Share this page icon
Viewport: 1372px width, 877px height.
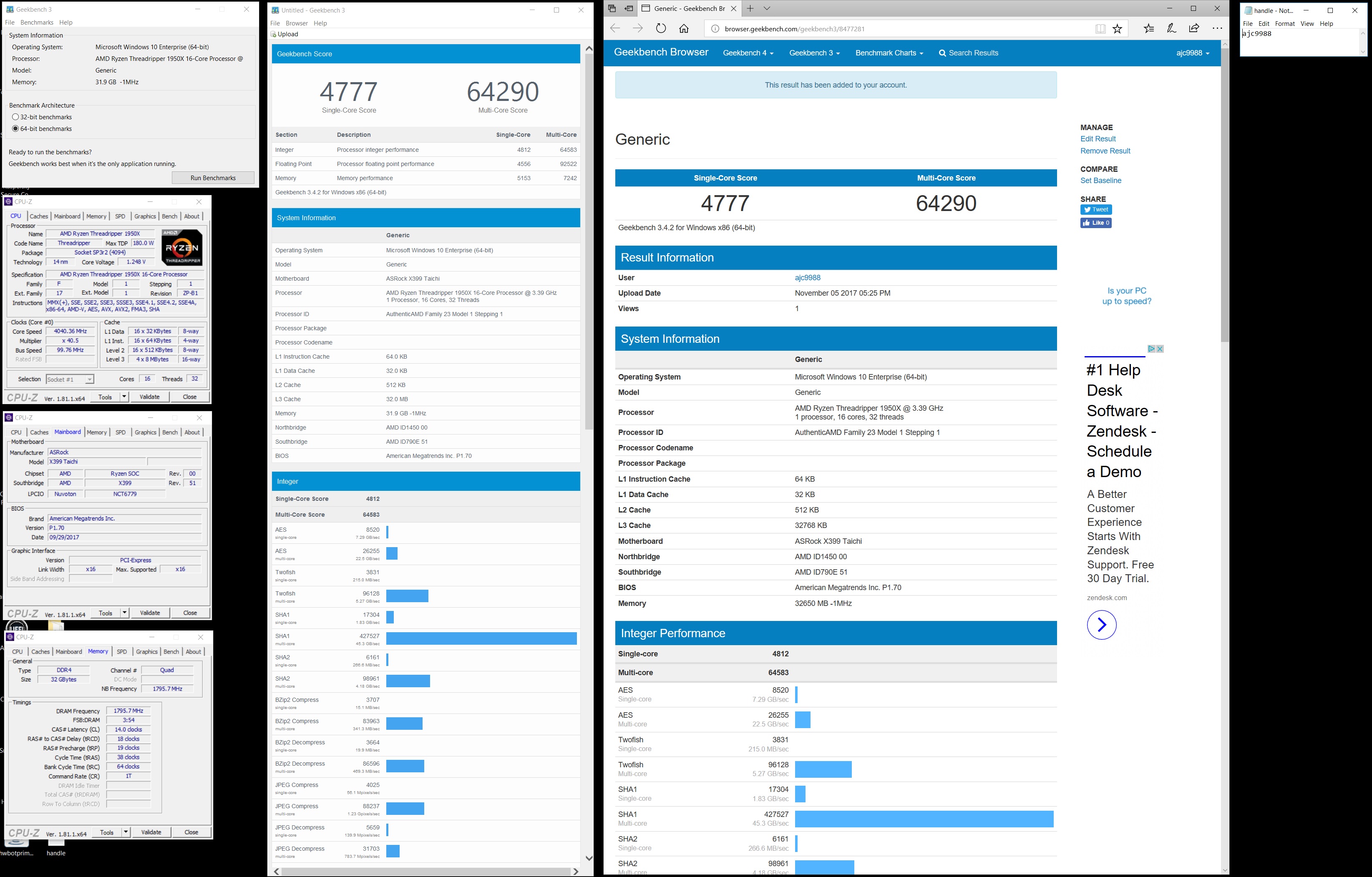coord(1194,28)
